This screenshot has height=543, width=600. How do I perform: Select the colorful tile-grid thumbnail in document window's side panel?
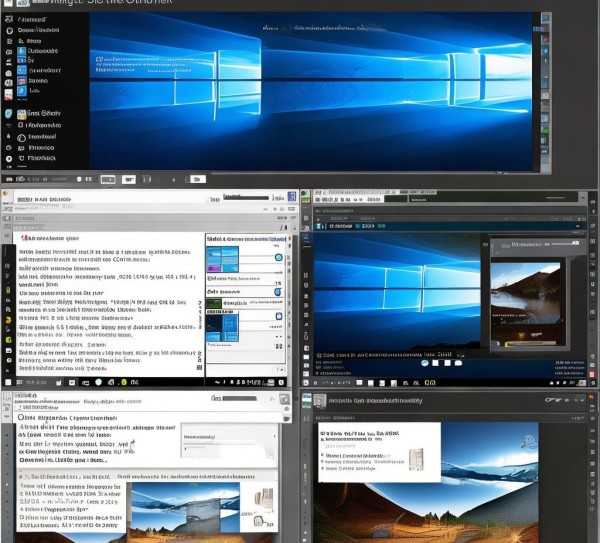(222, 259)
